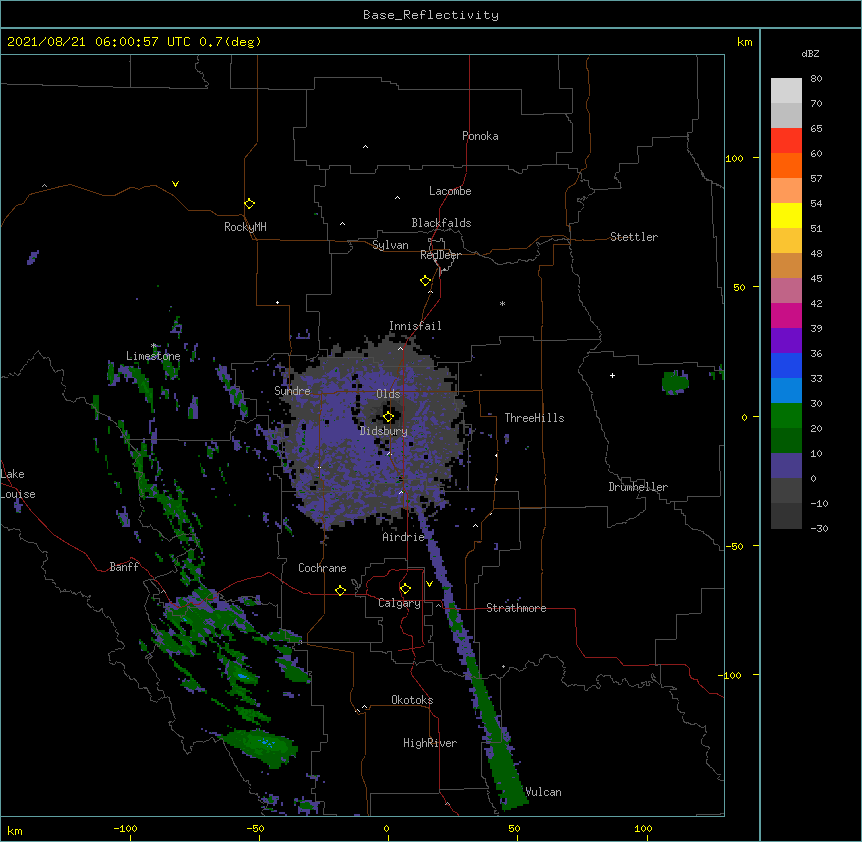The height and width of the screenshot is (842, 862).
Task: Click the ThreeHills town label
Action: (x=534, y=418)
